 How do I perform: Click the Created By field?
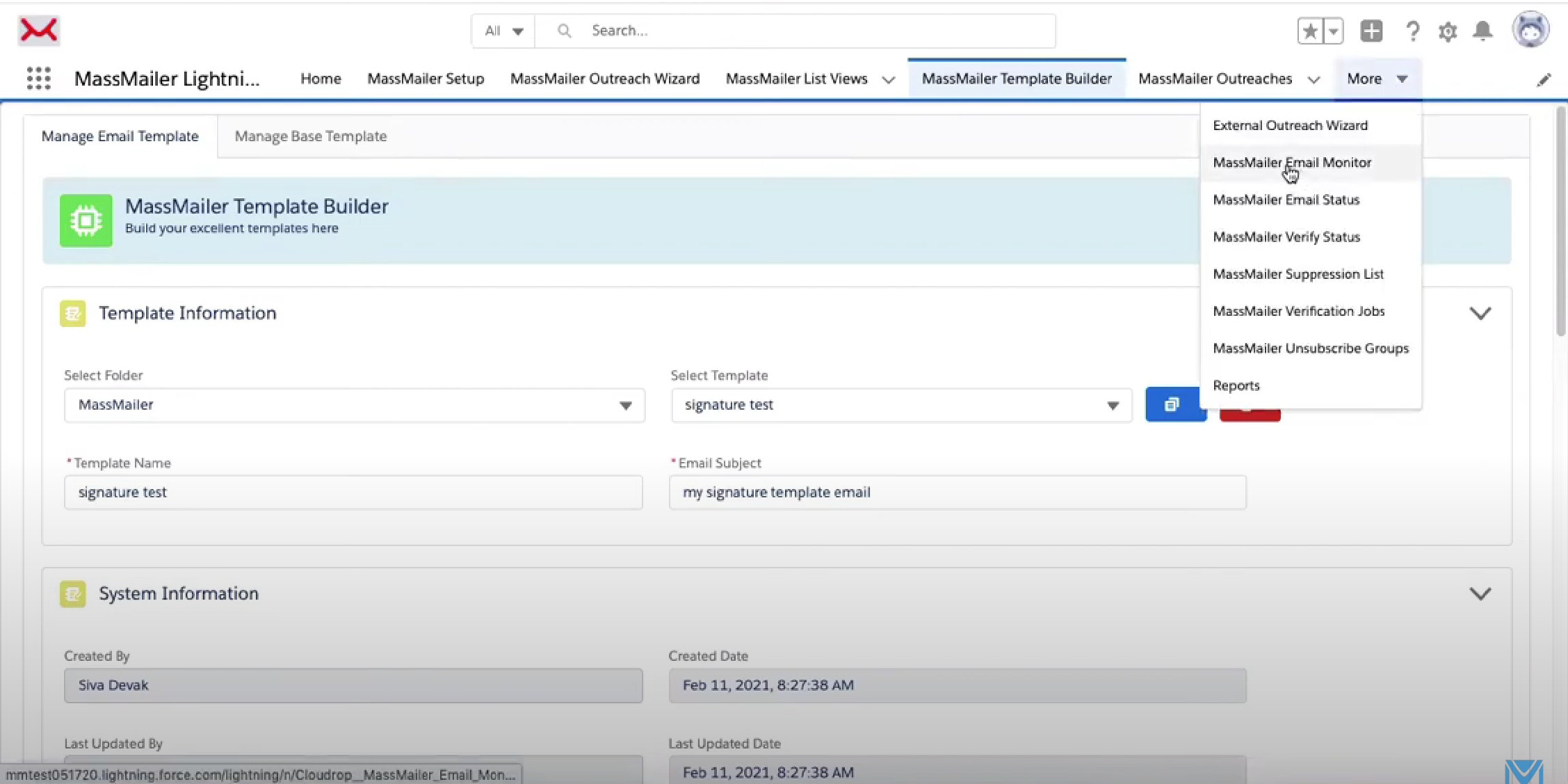click(x=353, y=685)
